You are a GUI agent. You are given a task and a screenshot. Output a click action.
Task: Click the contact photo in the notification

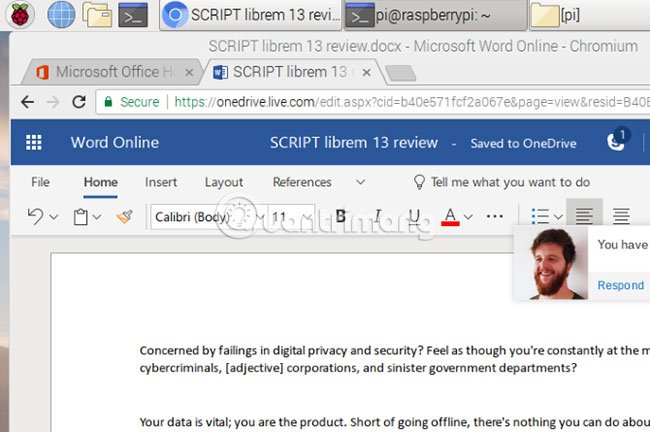pos(553,263)
